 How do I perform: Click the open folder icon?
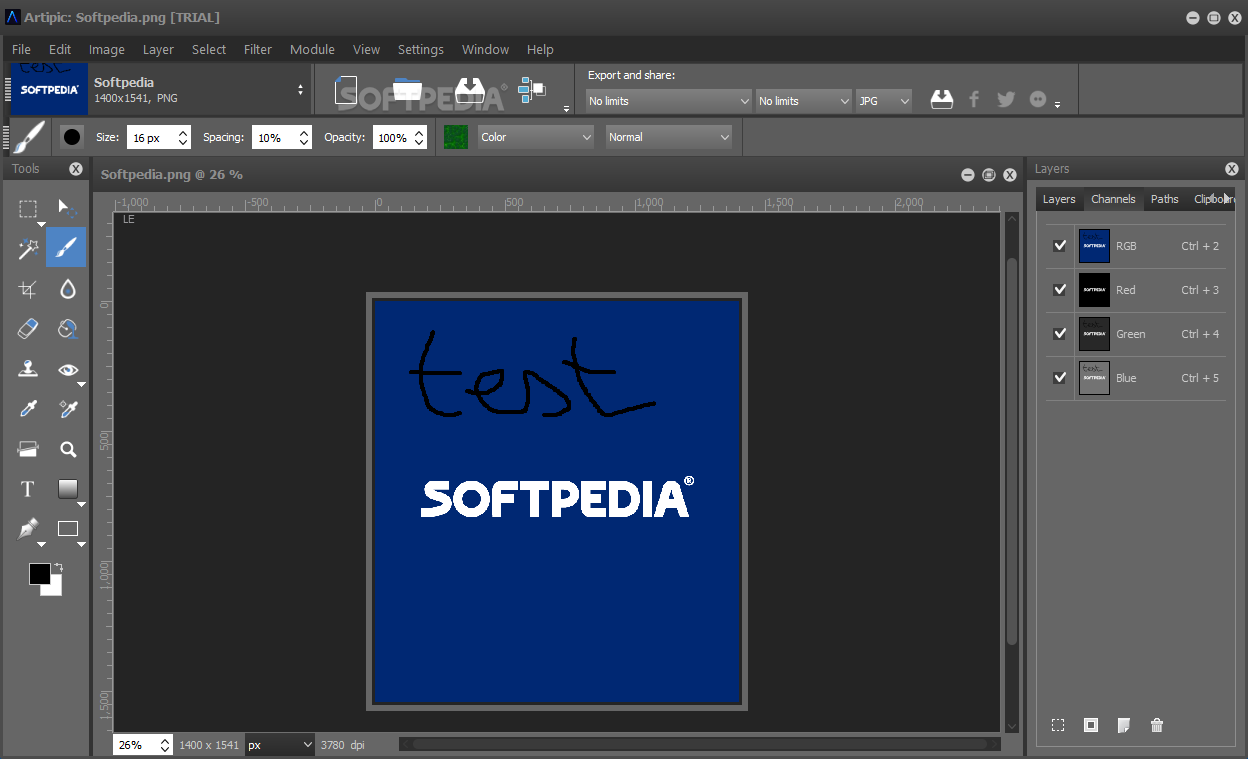coord(407,91)
